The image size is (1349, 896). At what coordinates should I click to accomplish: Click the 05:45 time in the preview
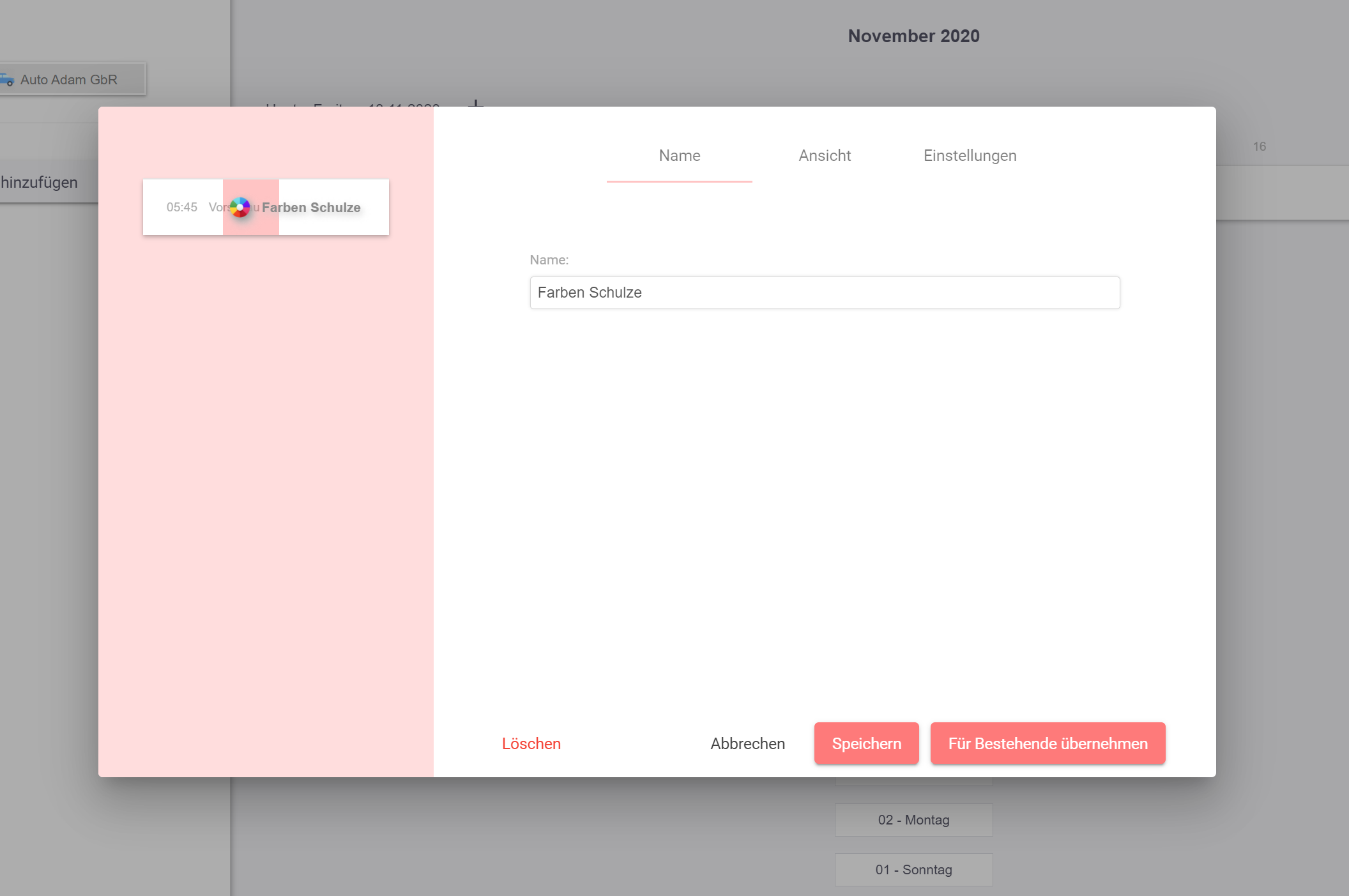coord(182,208)
